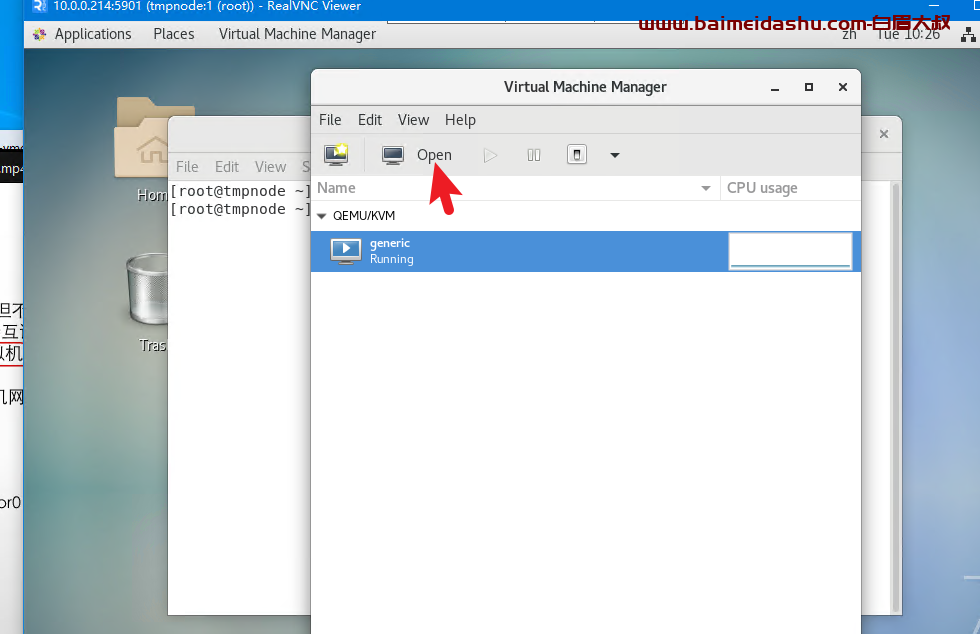Click the terminal window scrollbar
The width and height of the screenshot is (980, 634).
pyautogui.click(x=896, y=397)
